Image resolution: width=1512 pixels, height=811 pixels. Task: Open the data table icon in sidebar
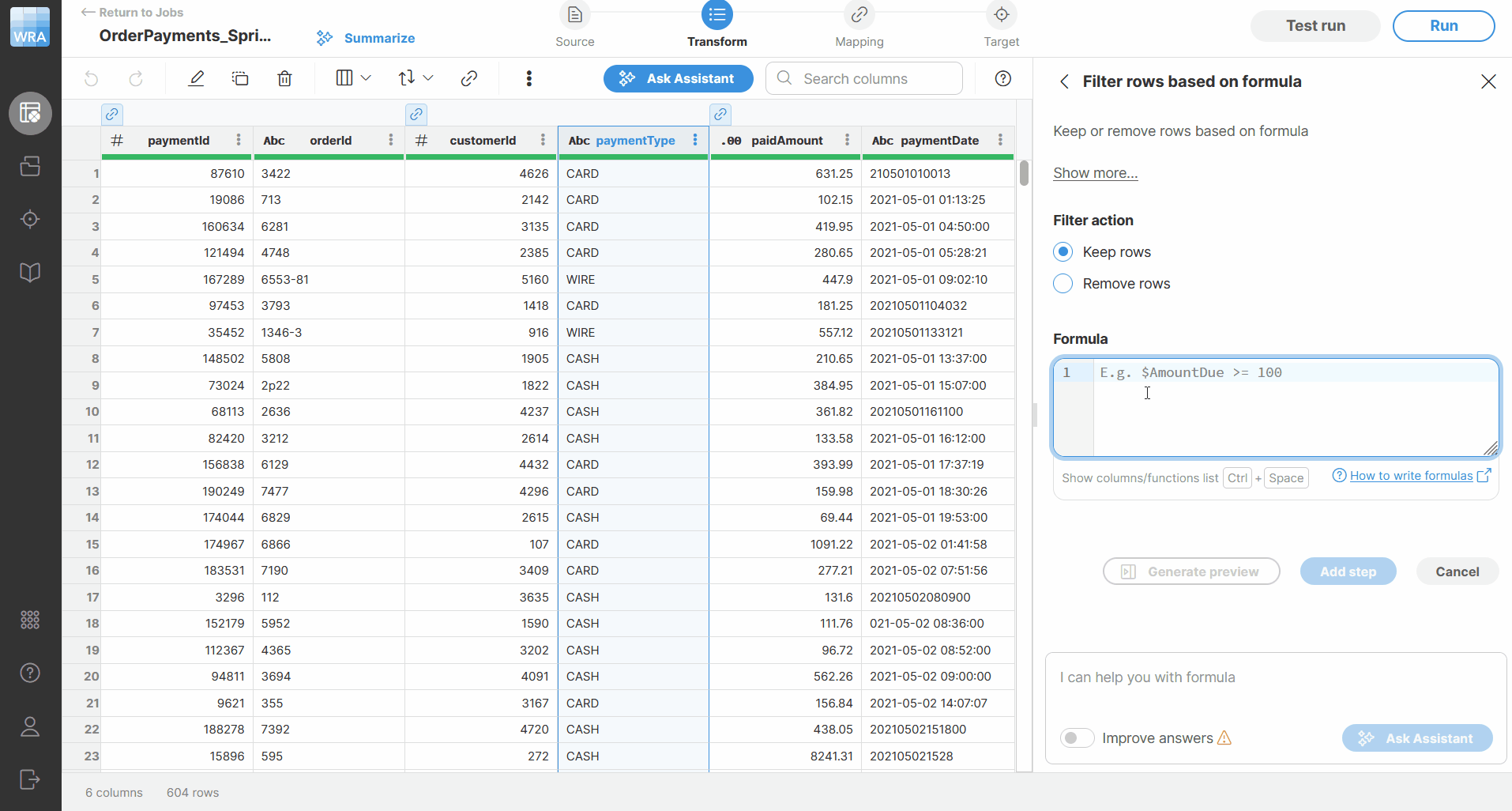pyautogui.click(x=30, y=113)
